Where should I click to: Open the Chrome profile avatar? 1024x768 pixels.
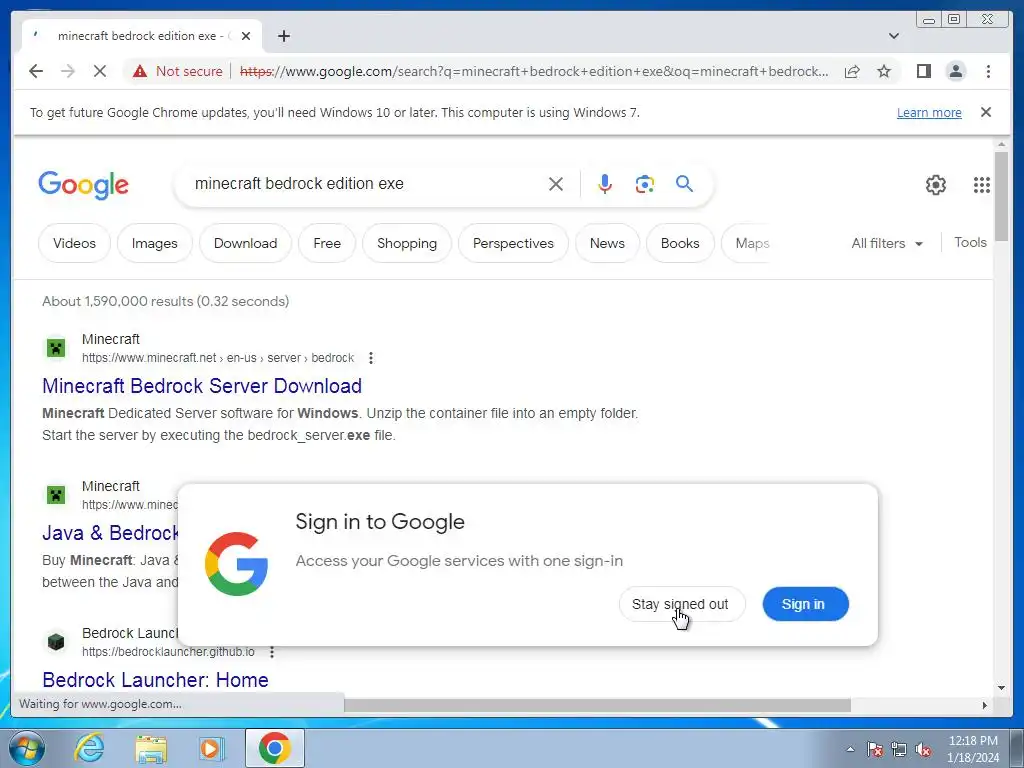tap(956, 71)
